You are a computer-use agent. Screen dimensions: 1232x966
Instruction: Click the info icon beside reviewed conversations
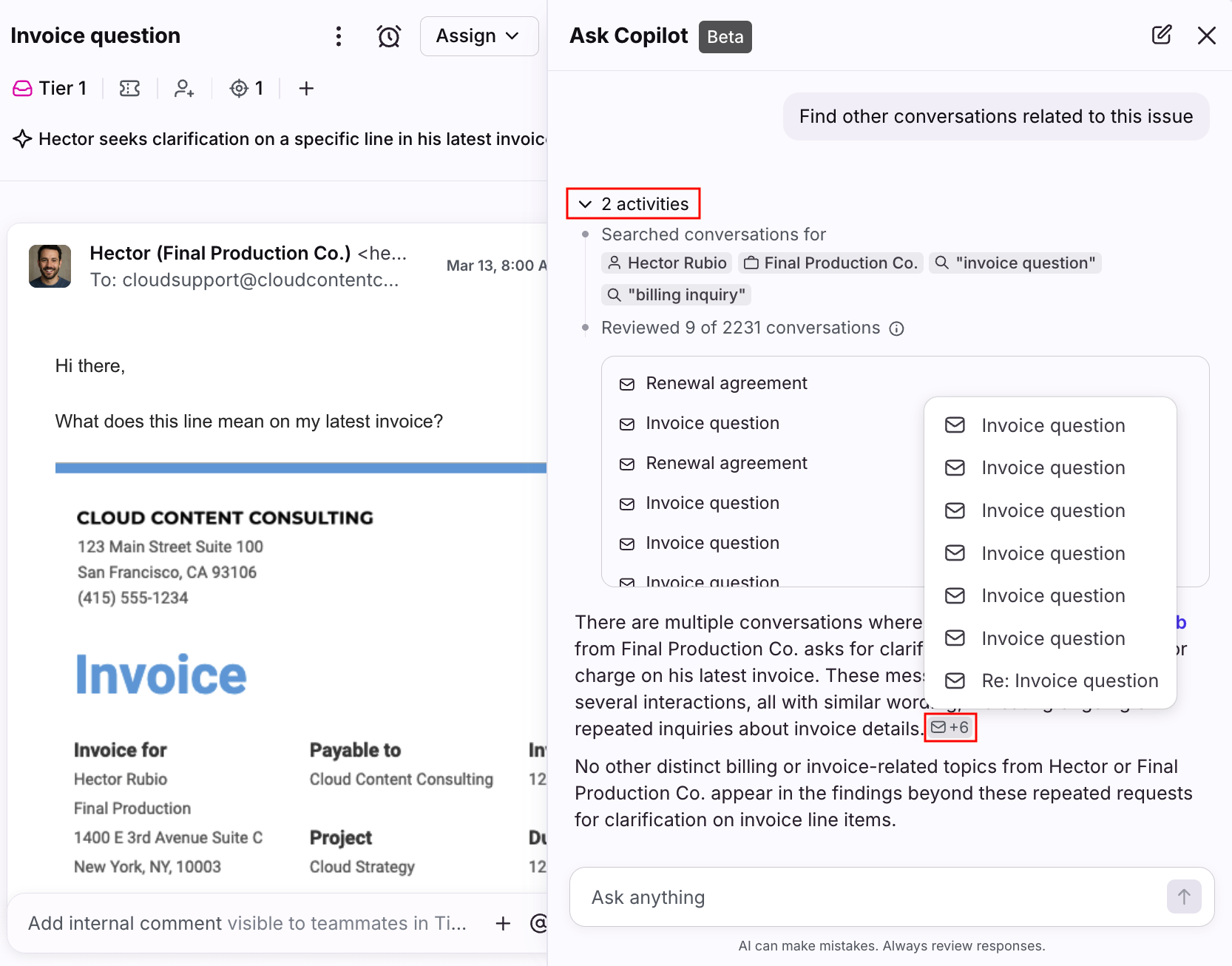[896, 328]
